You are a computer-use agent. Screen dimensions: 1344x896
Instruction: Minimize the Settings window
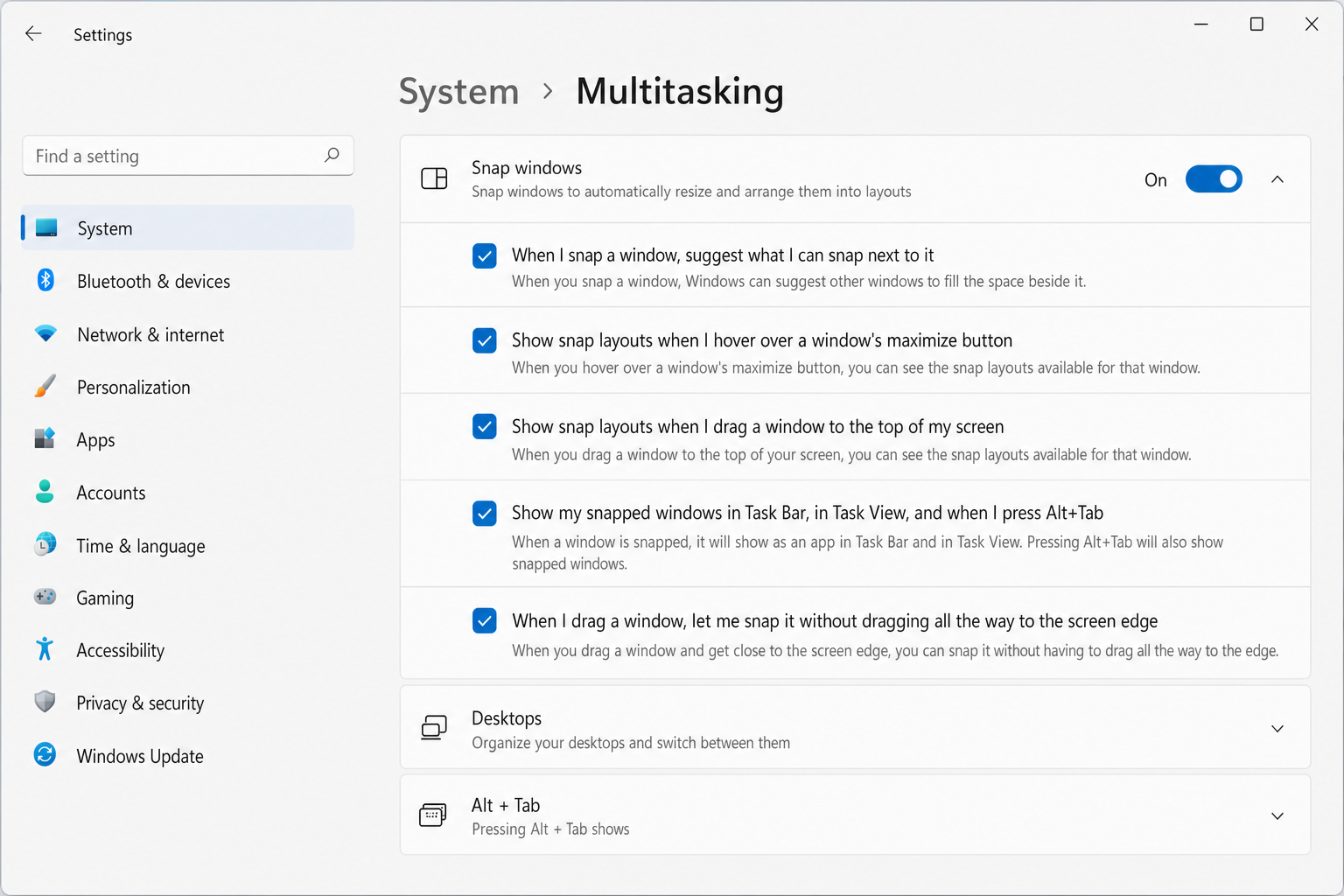pyautogui.click(x=1201, y=24)
